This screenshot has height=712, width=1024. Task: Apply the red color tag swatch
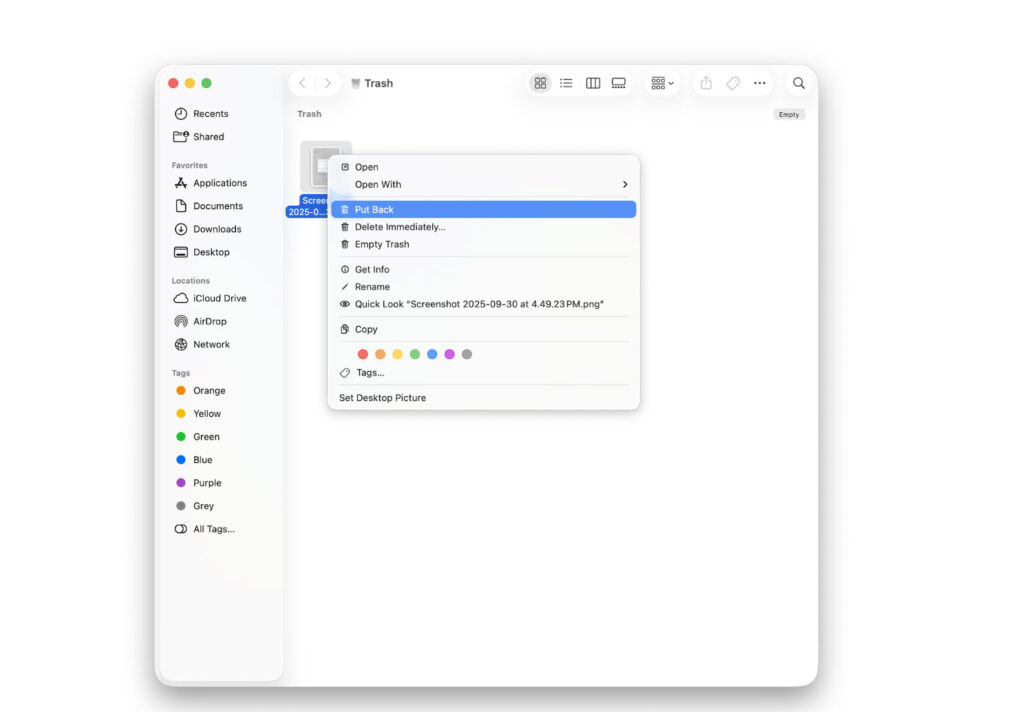click(x=363, y=354)
